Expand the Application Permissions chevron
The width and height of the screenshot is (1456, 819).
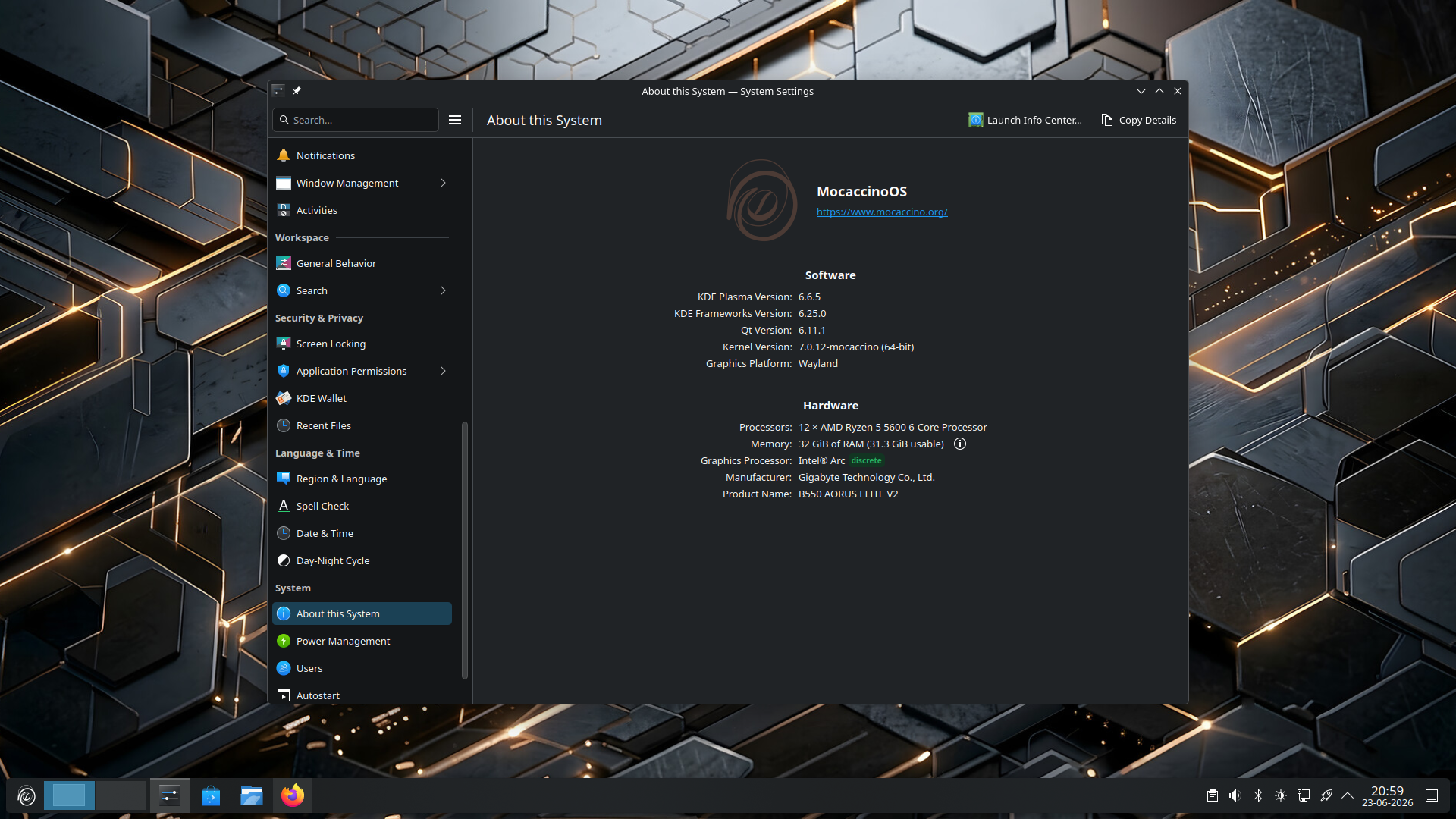tap(443, 371)
